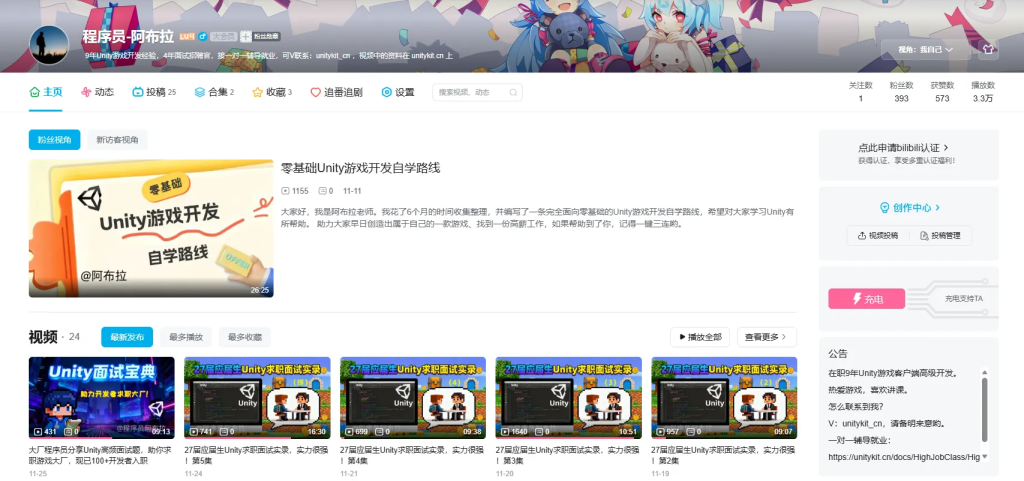Open the 合集 collections tab
The height and width of the screenshot is (481, 1024).
pos(214,92)
